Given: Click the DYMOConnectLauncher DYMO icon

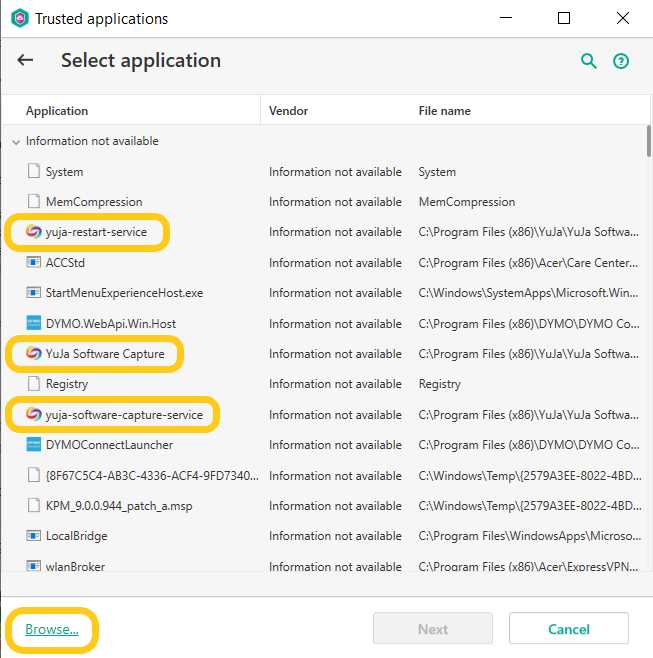Looking at the screenshot, I should click(34, 444).
